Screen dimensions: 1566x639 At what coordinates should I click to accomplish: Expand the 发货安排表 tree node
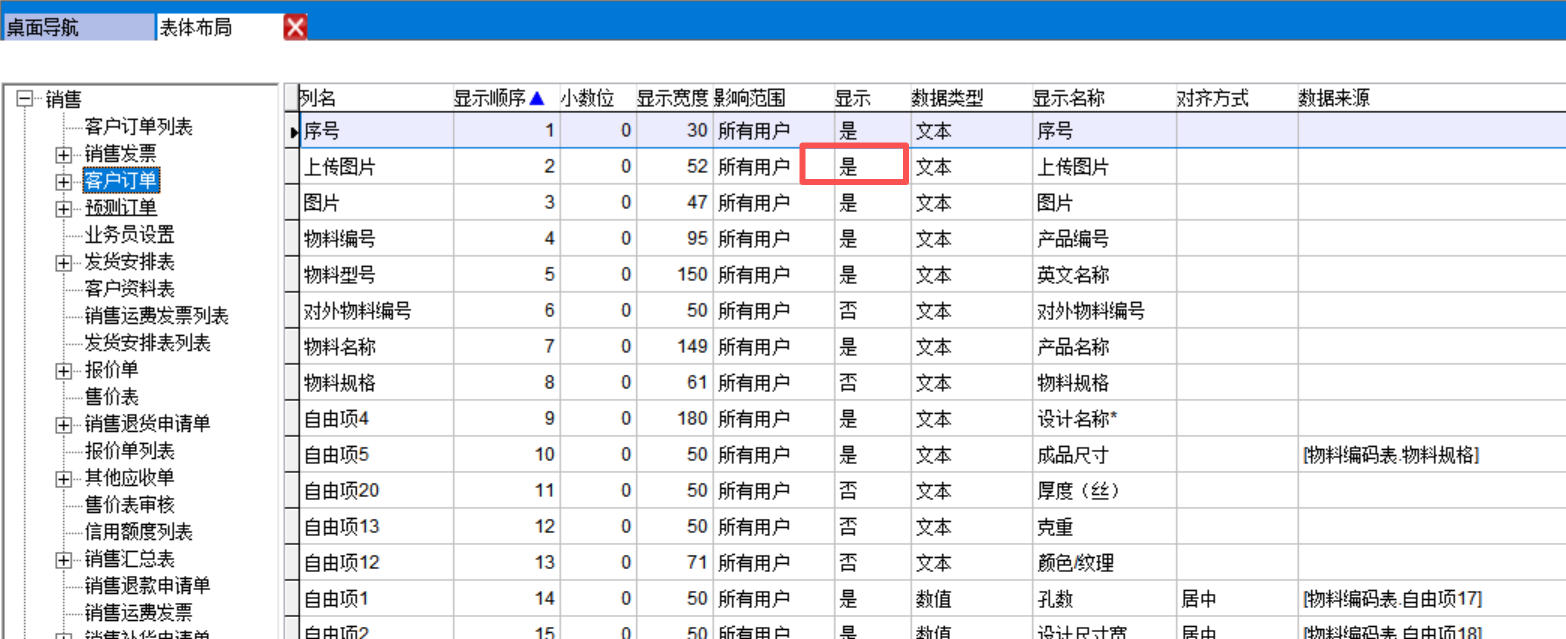(x=64, y=263)
